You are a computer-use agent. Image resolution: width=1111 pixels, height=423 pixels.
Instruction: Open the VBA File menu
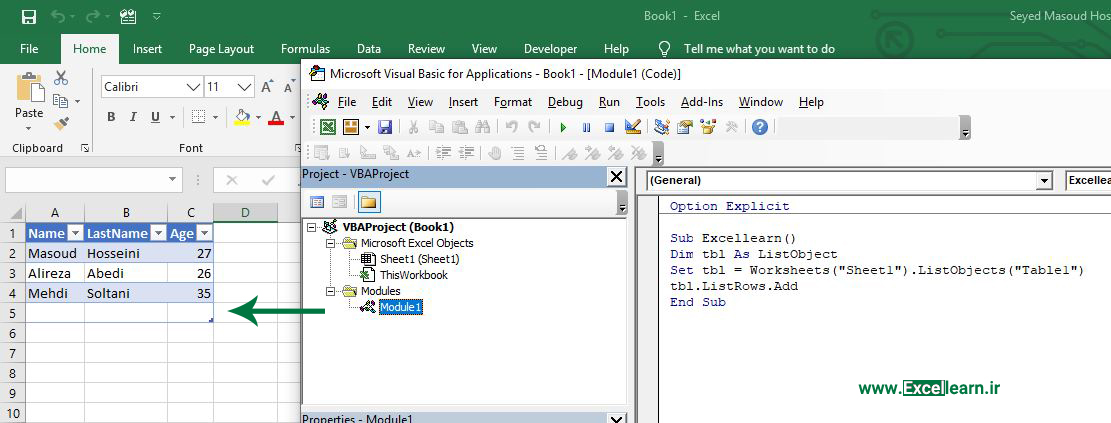click(347, 102)
